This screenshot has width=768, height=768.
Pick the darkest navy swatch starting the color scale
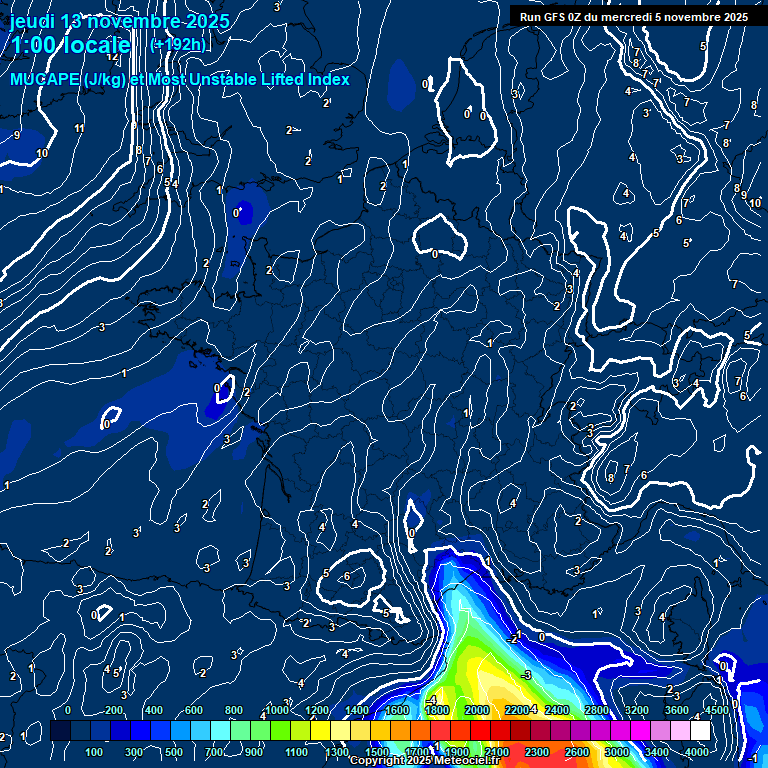(x=60, y=730)
